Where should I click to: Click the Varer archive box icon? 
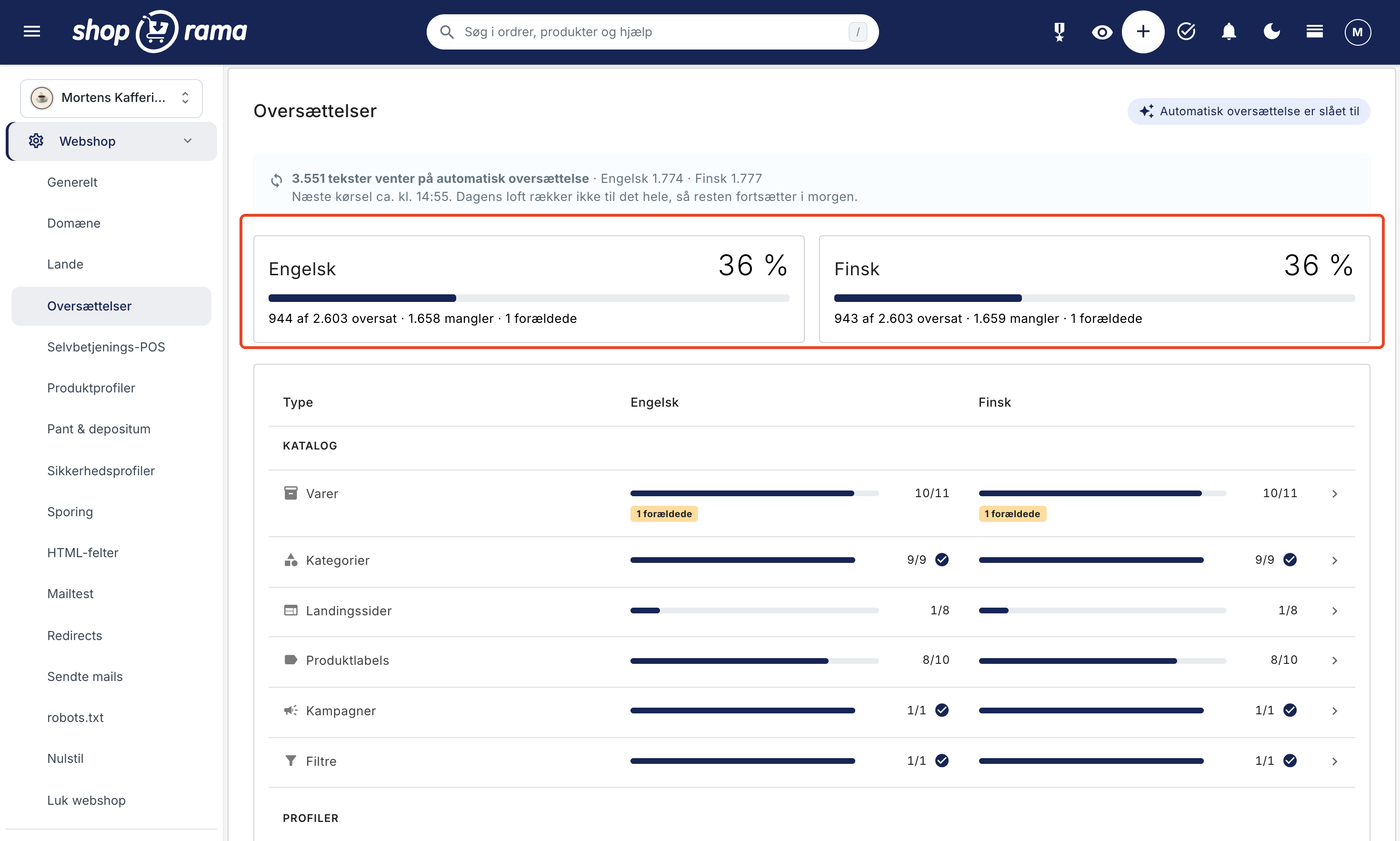pos(291,493)
